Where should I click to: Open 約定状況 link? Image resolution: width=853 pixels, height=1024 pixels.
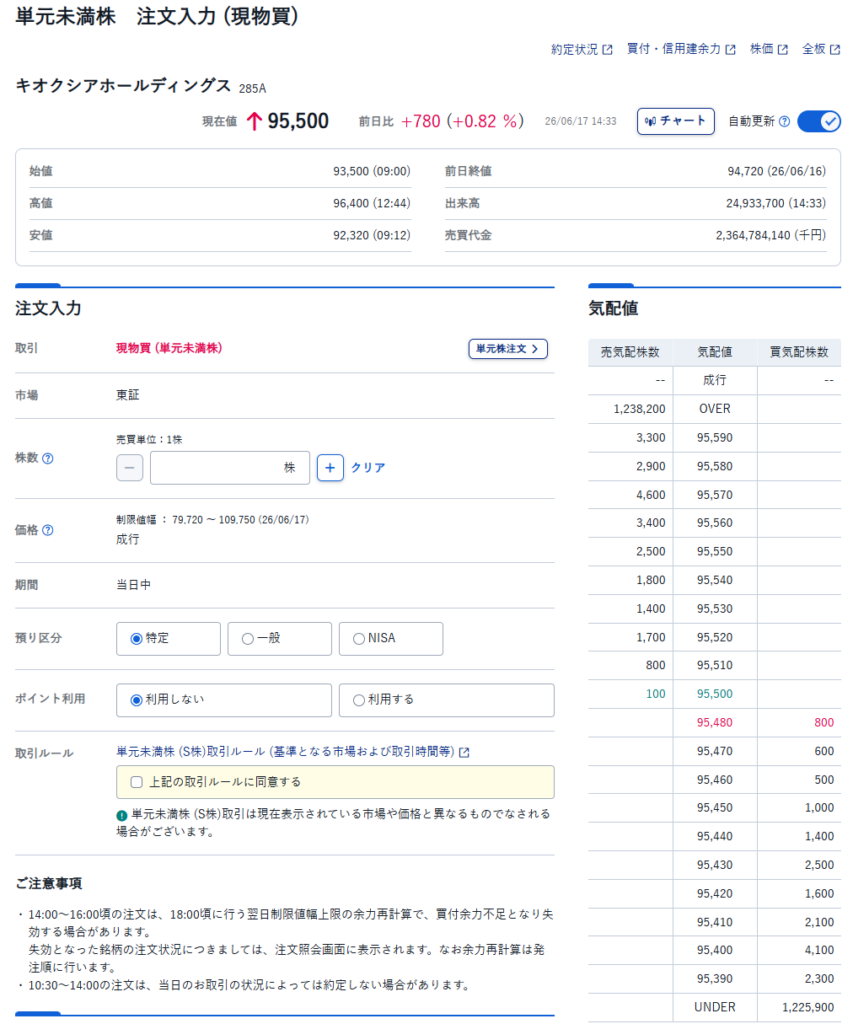click(581, 50)
